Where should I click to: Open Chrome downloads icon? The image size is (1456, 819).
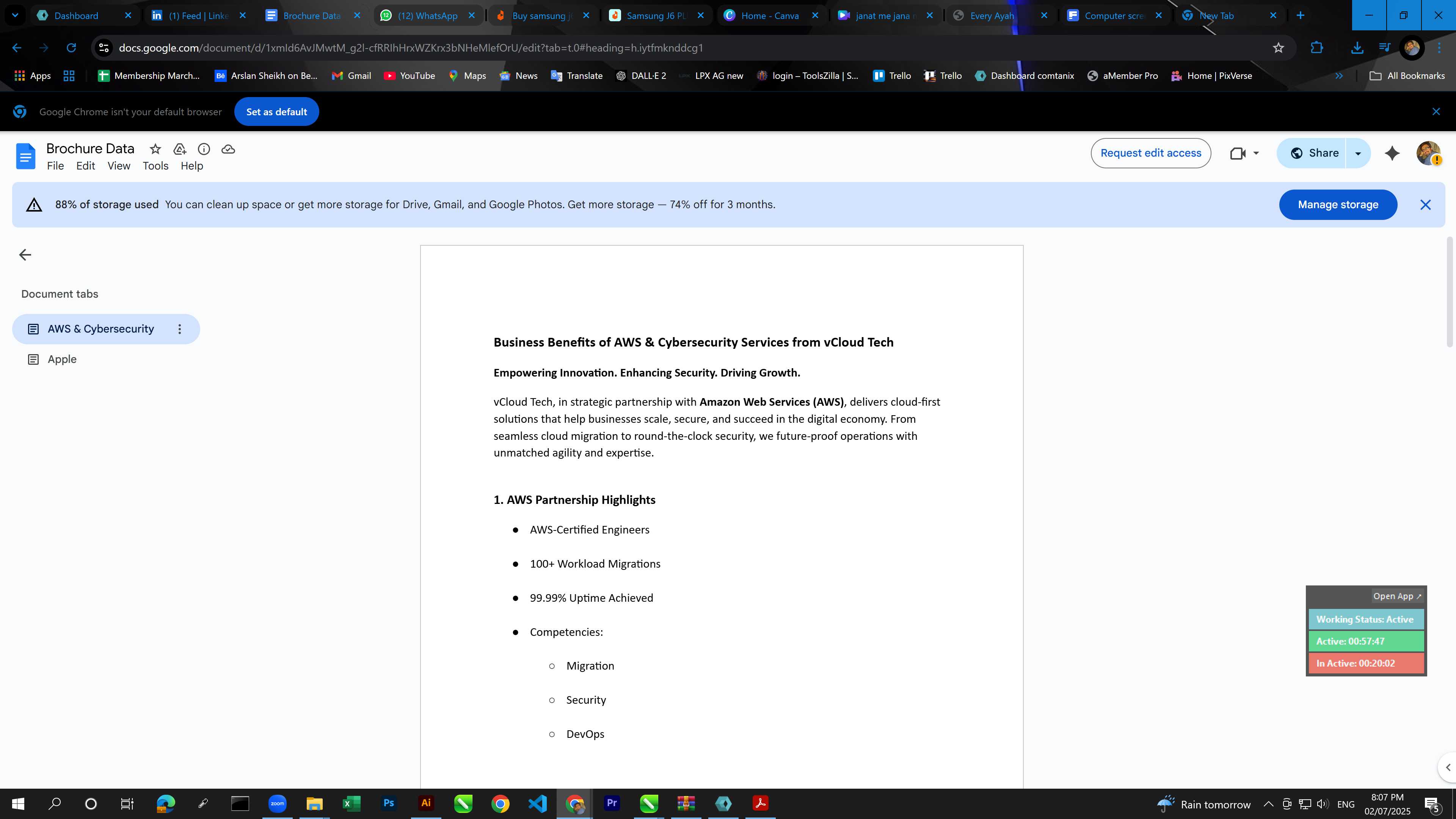1357,48
